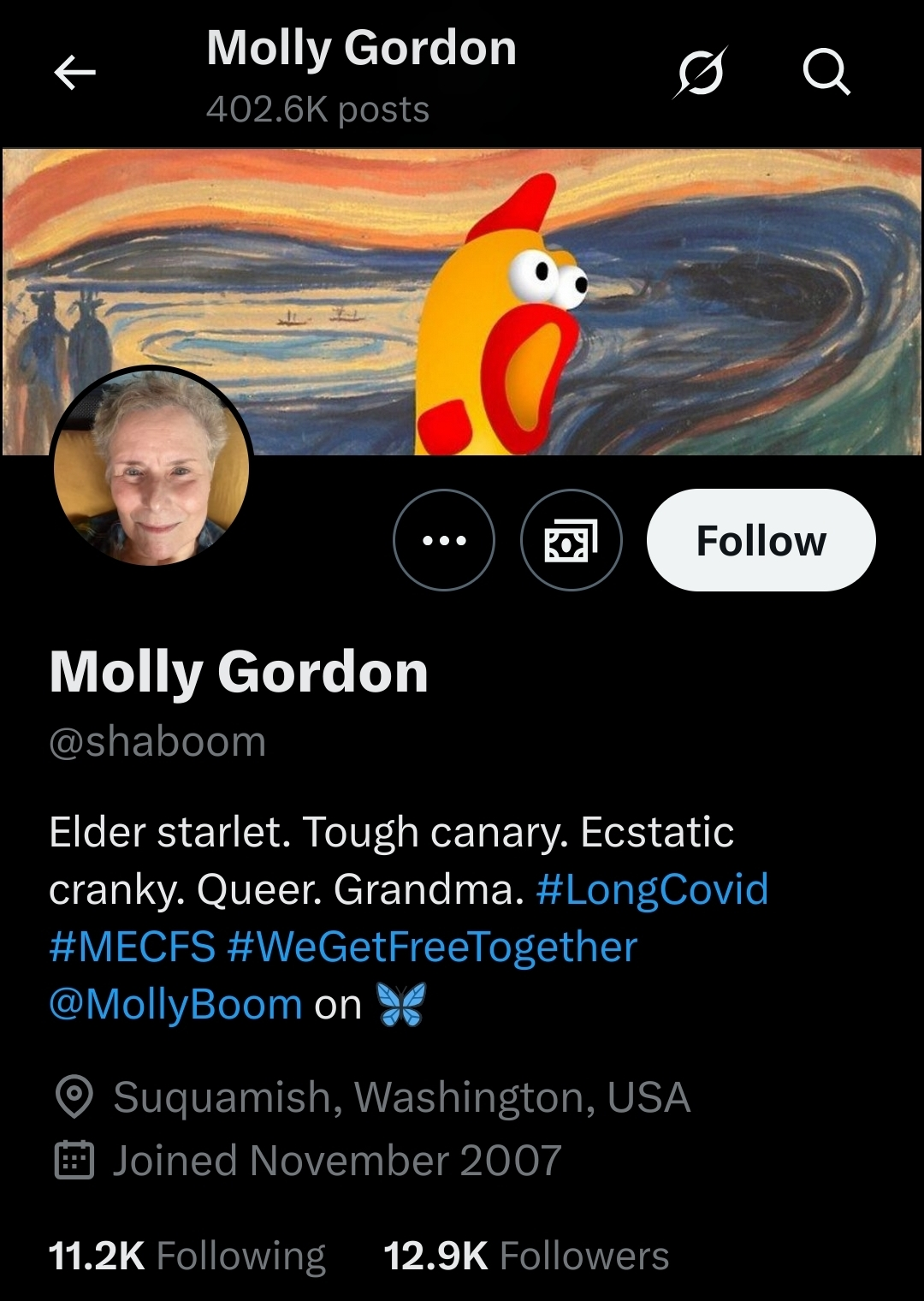
Task: Open the Scream chicken banner image
Action: pos(462,301)
